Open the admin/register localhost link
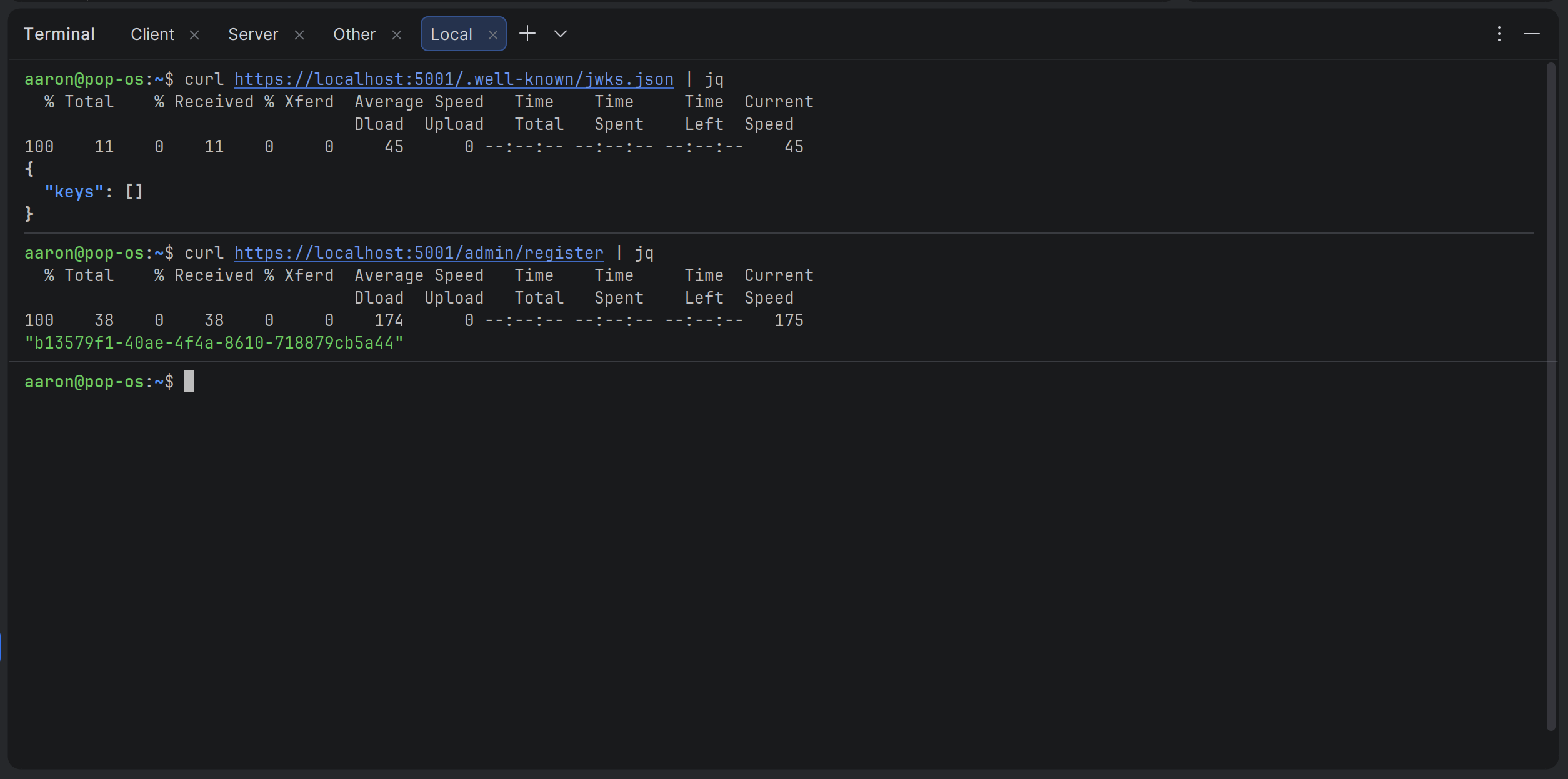Image resolution: width=1568 pixels, height=779 pixels. click(419, 253)
